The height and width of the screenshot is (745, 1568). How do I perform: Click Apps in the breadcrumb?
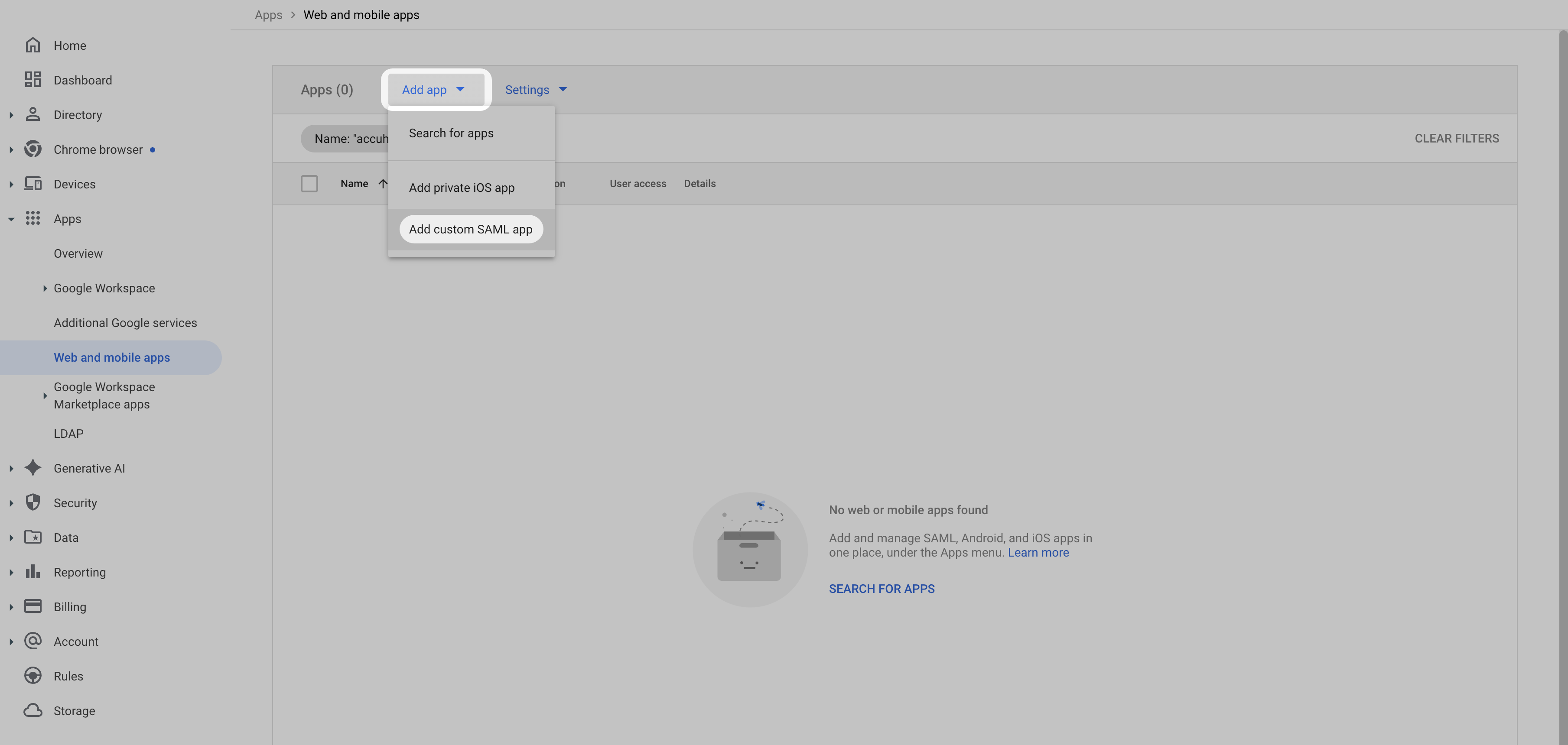[x=268, y=15]
